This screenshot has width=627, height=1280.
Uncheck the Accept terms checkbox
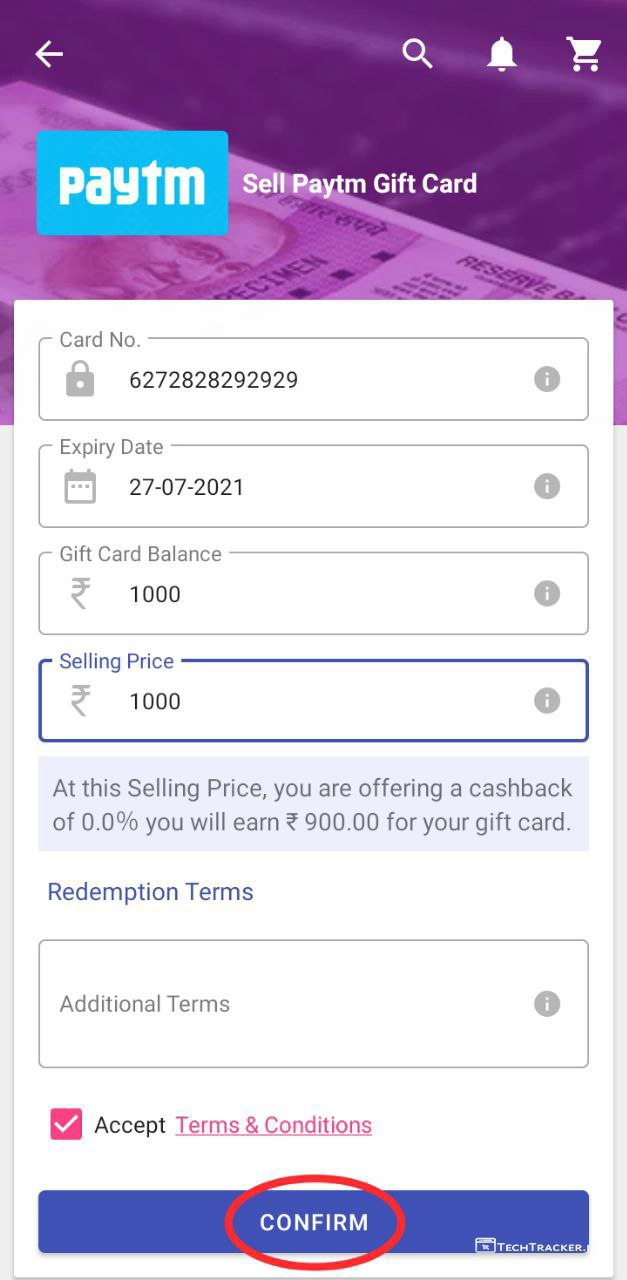(x=66, y=1124)
